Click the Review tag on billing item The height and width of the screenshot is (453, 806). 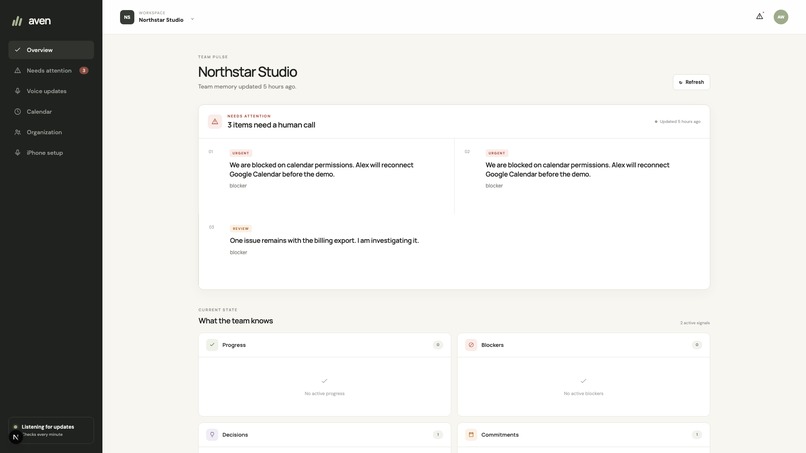(241, 229)
